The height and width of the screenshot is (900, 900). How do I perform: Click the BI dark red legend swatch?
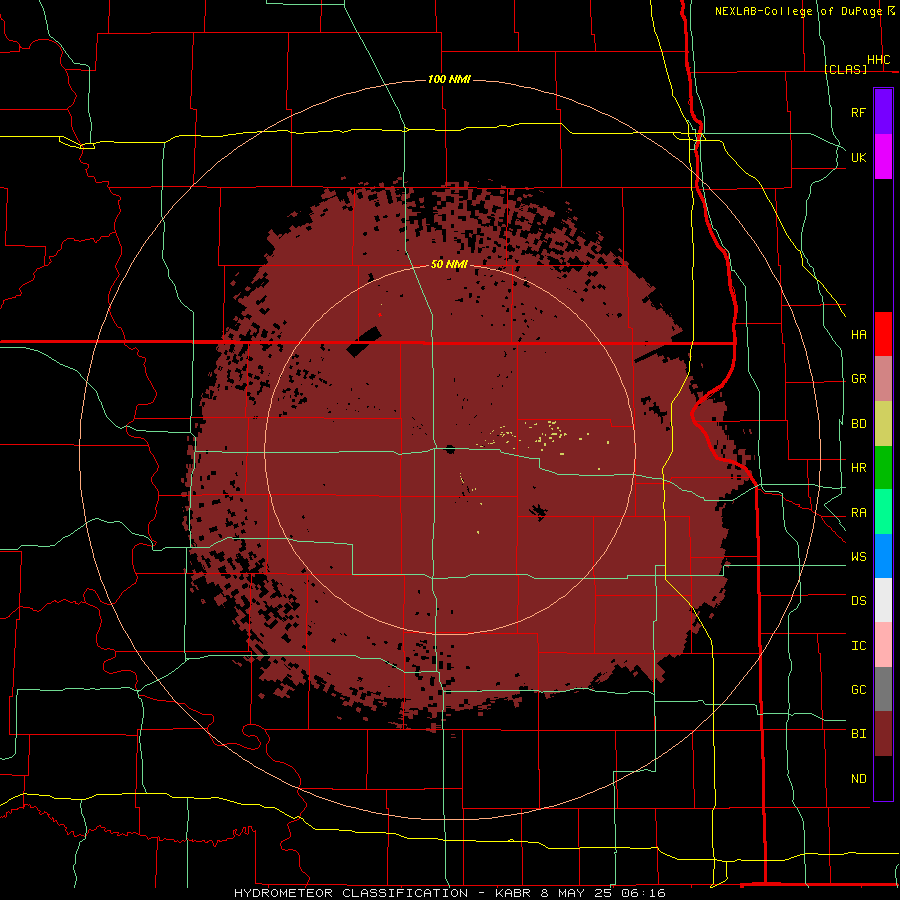click(x=883, y=734)
